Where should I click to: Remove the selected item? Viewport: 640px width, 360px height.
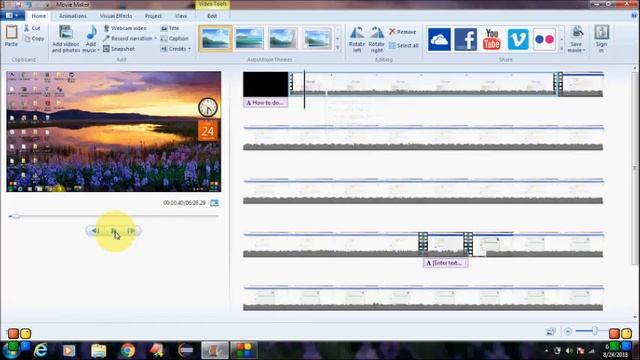(x=402, y=31)
